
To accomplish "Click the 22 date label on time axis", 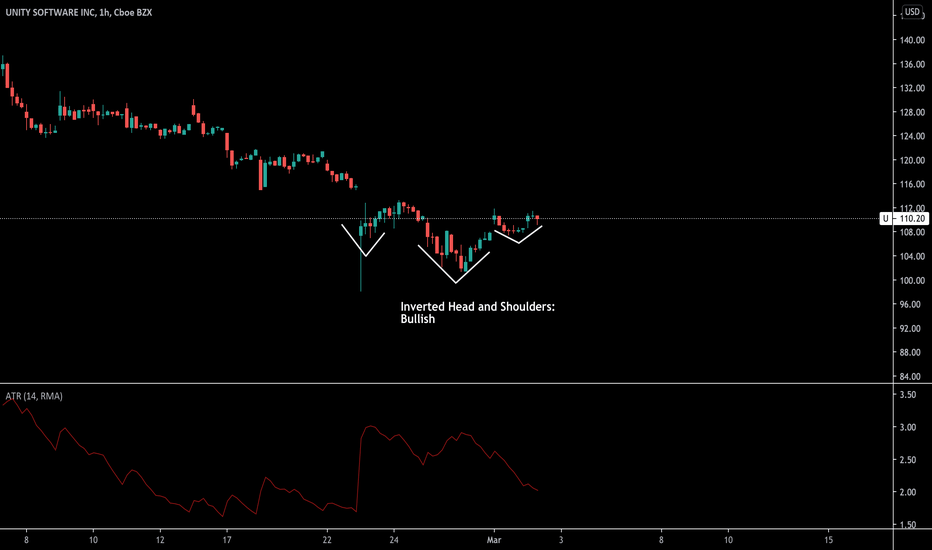I will pos(327,540).
